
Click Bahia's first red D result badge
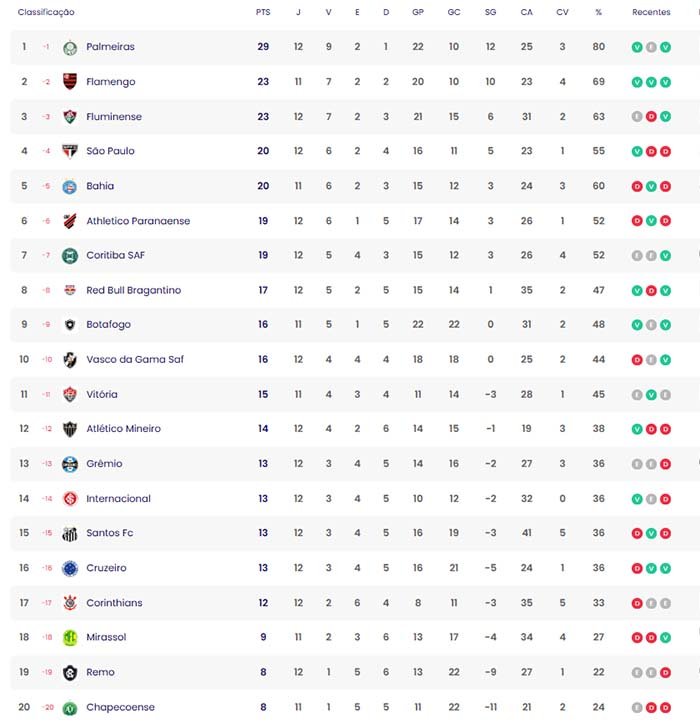click(x=637, y=186)
